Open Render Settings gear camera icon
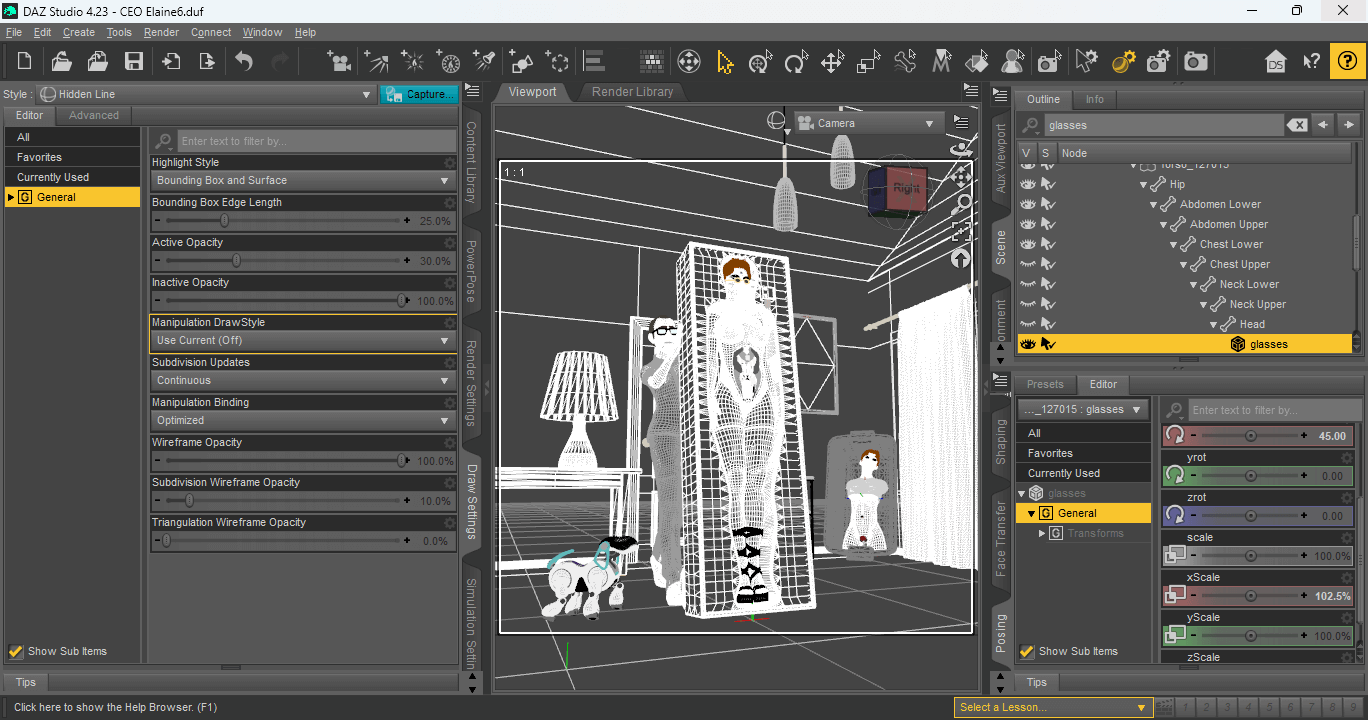 [x=1158, y=62]
